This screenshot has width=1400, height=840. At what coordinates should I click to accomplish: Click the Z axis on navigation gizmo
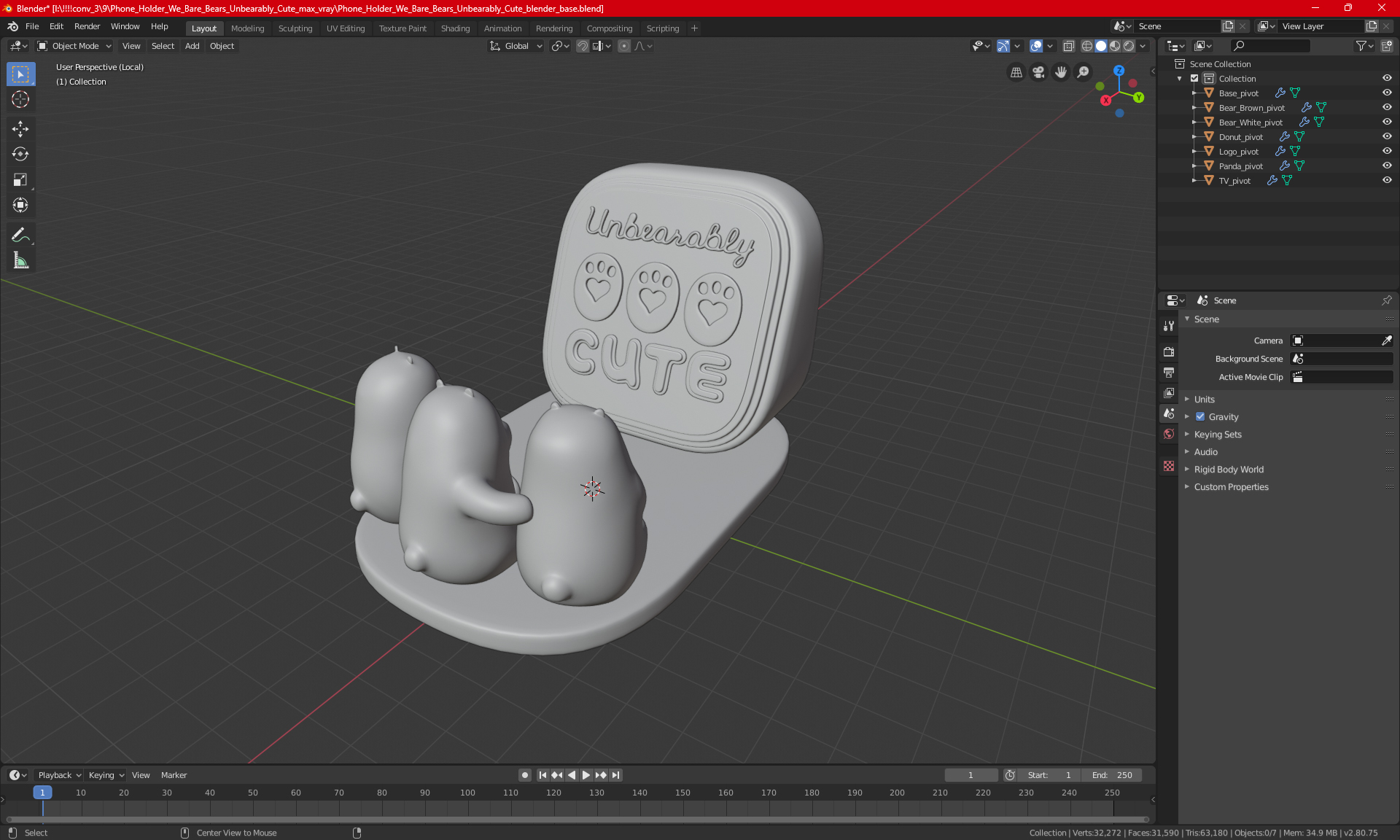pyautogui.click(x=1119, y=71)
